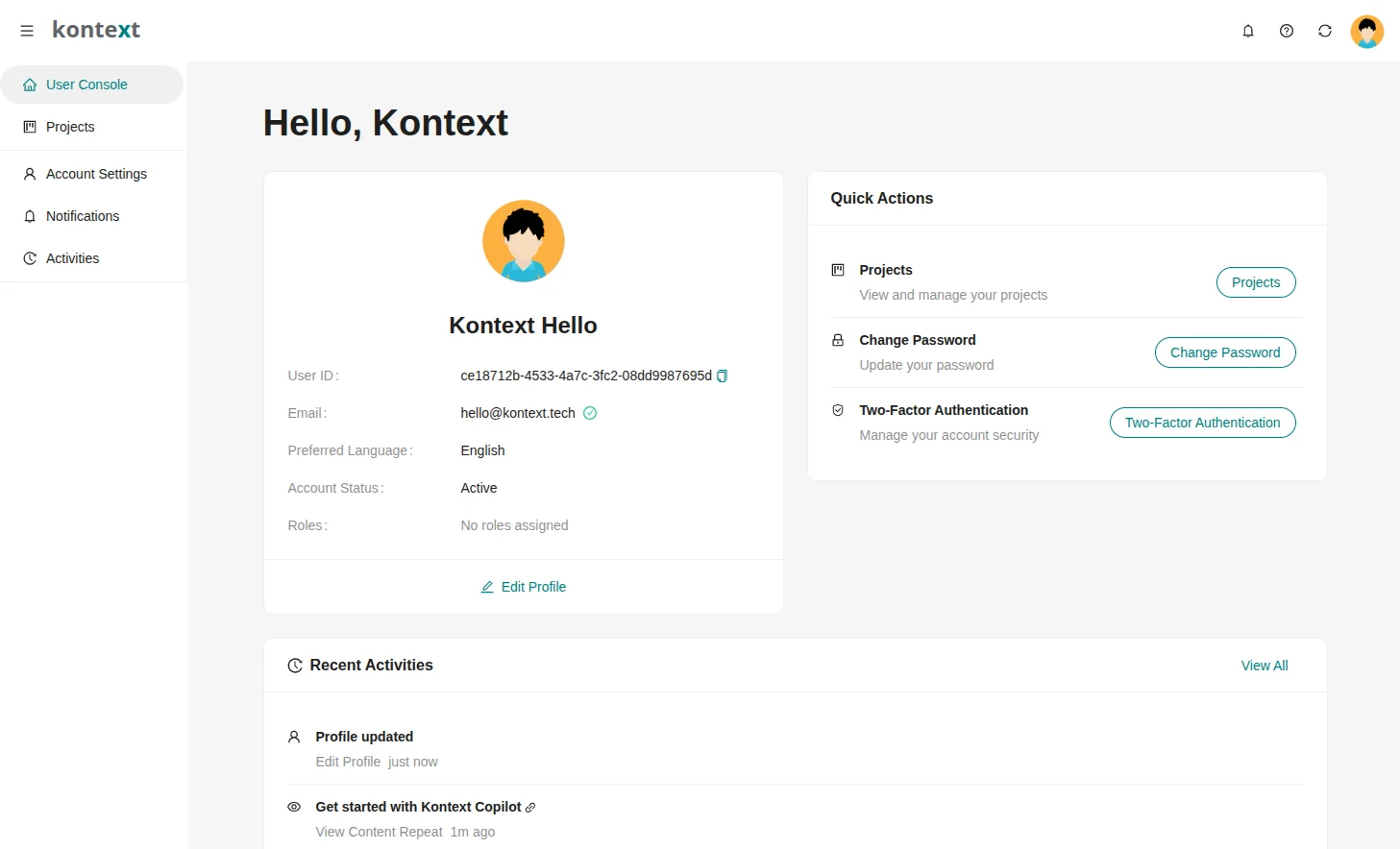Click the Edit Profile link
Viewport: 1400px width, 849px height.
[523, 586]
